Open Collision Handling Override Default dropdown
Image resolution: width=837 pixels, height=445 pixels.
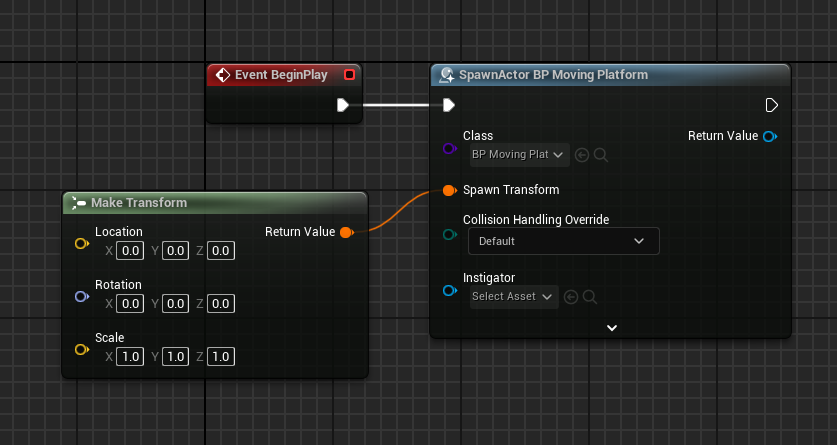click(x=564, y=241)
